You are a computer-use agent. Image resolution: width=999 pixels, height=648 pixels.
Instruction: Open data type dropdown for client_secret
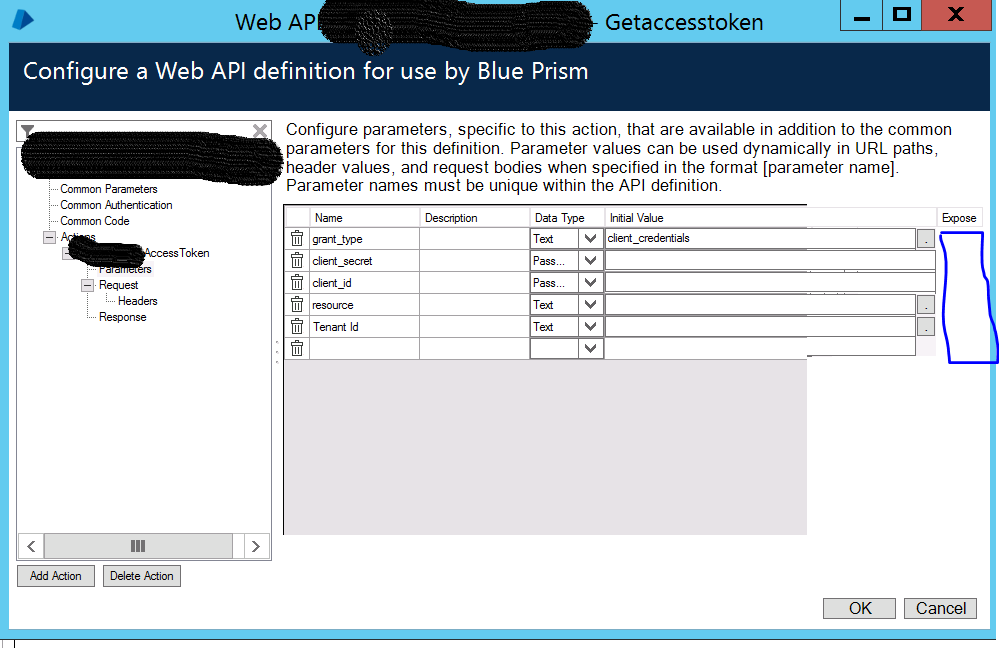click(x=591, y=260)
